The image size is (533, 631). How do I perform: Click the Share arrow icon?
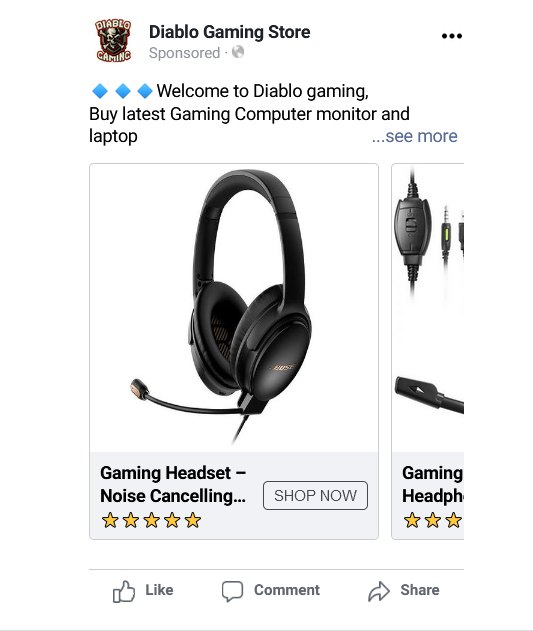tap(379, 591)
